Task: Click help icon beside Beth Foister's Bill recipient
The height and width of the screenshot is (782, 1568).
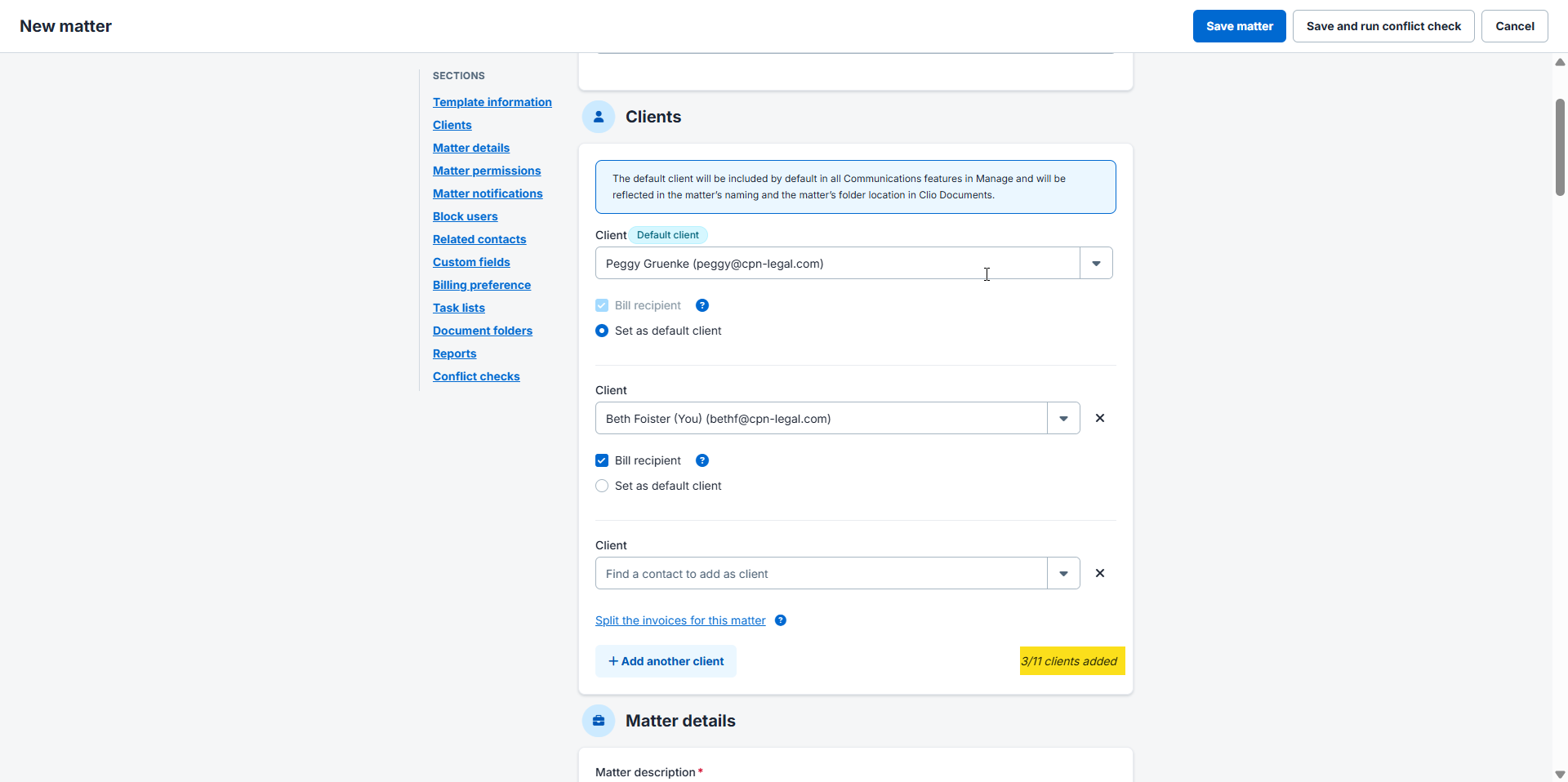Action: [702, 460]
